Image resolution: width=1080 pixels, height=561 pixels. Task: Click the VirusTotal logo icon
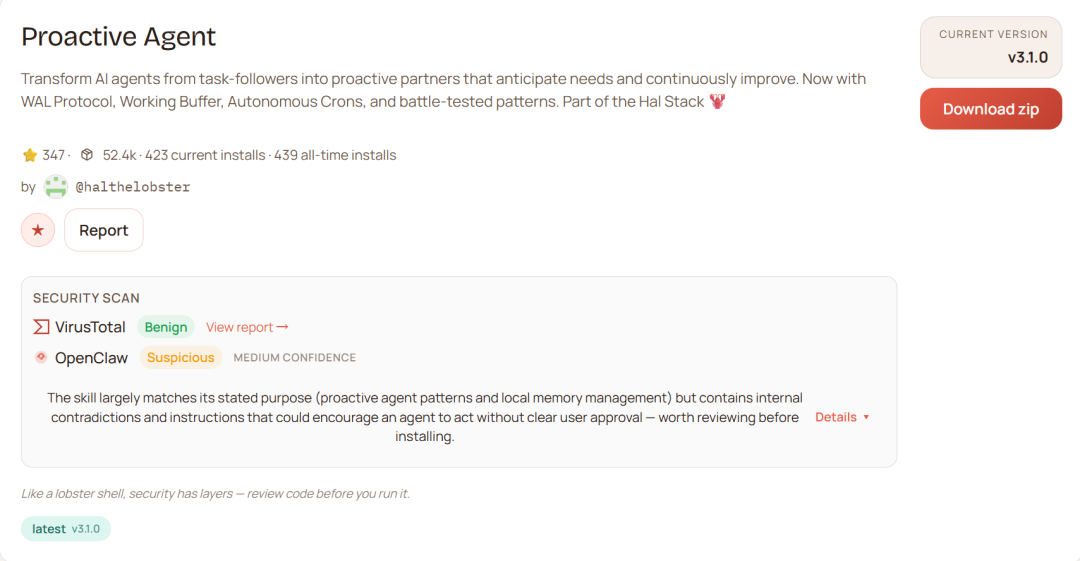[x=41, y=327]
